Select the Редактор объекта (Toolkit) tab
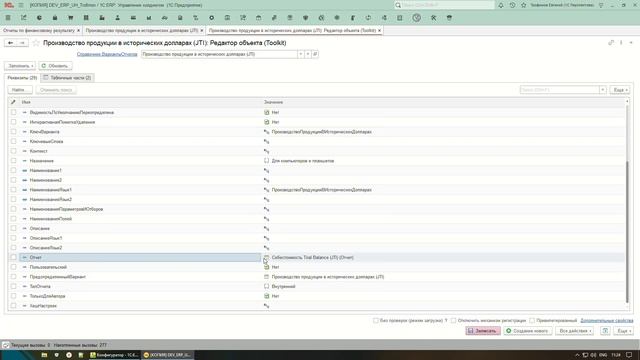Viewport: 640px width, 360px height. 292,31
